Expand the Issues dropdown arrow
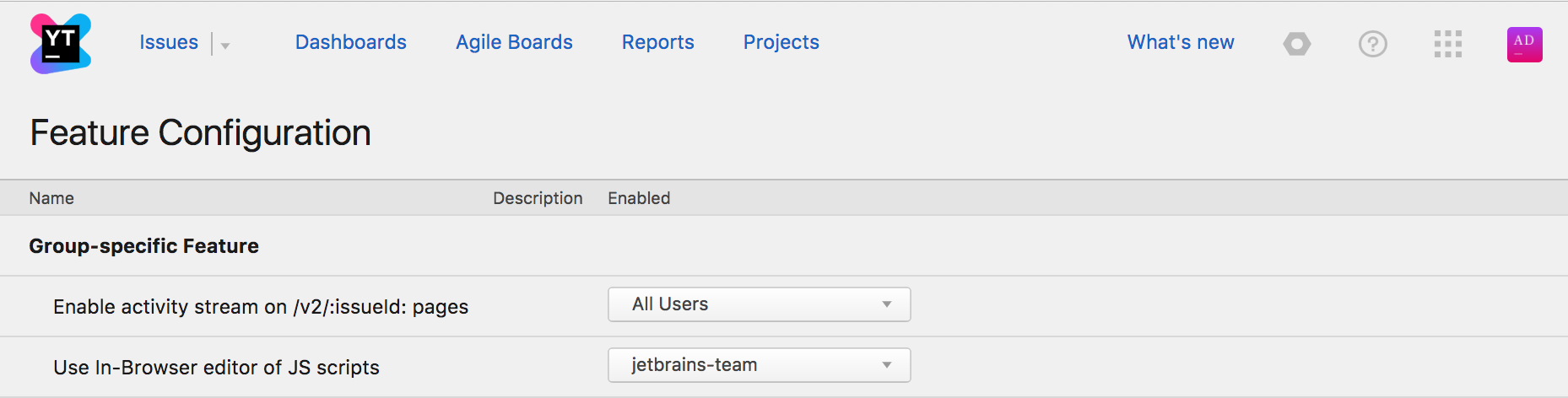This screenshot has width=1568, height=398. (x=225, y=46)
